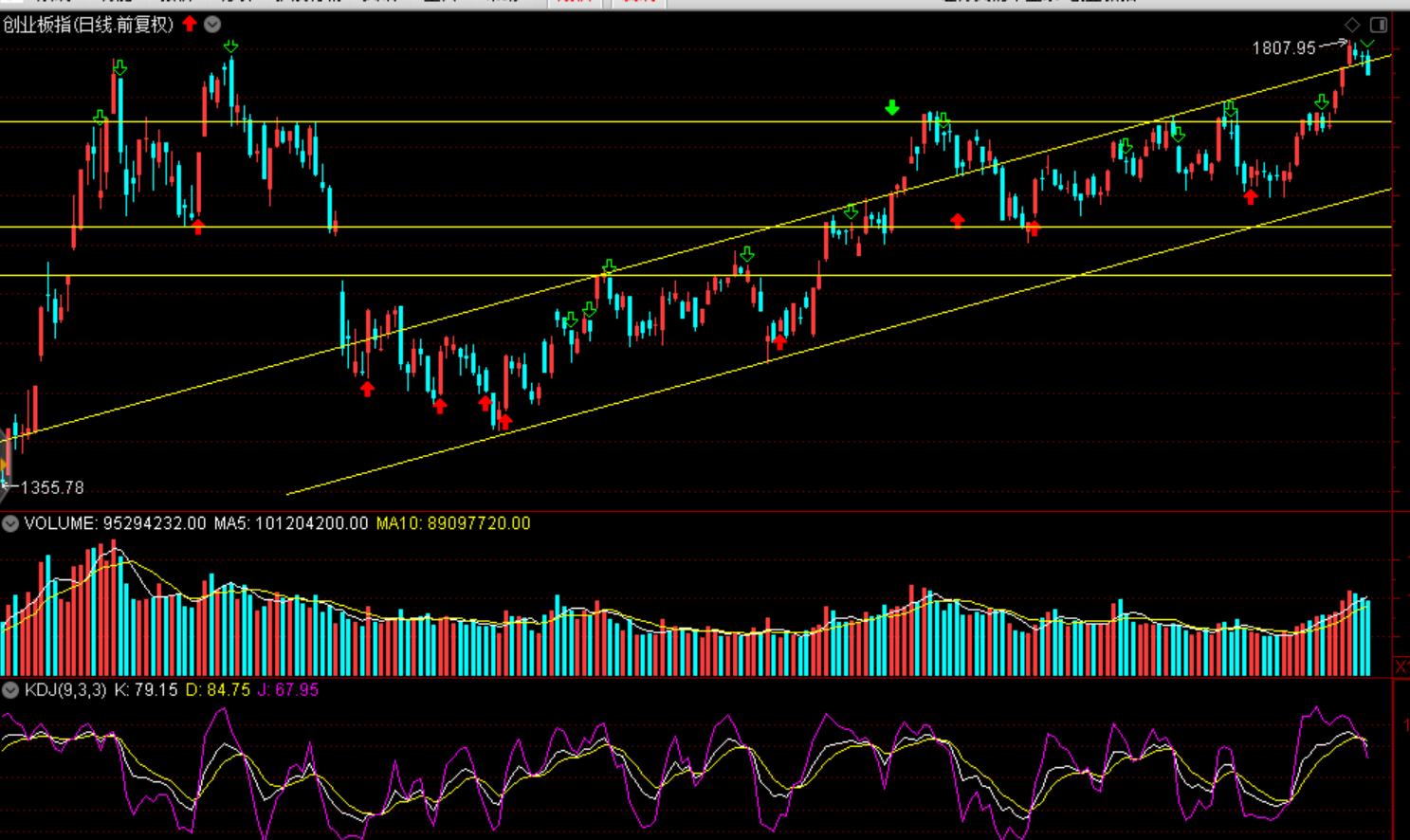Open the dropdown next to 创业板指 title

[212, 25]
